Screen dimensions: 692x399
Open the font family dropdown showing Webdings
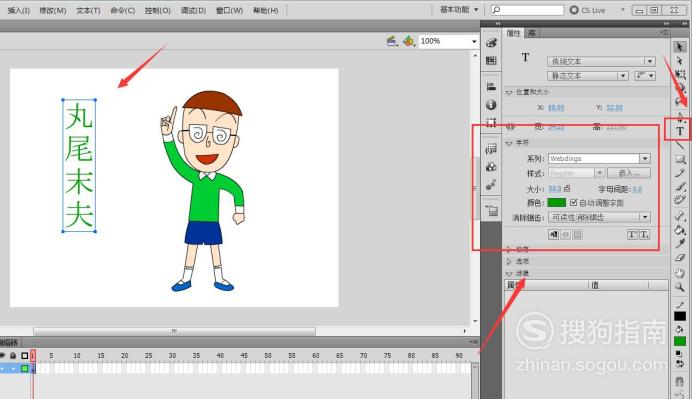(x=599, y=158)
